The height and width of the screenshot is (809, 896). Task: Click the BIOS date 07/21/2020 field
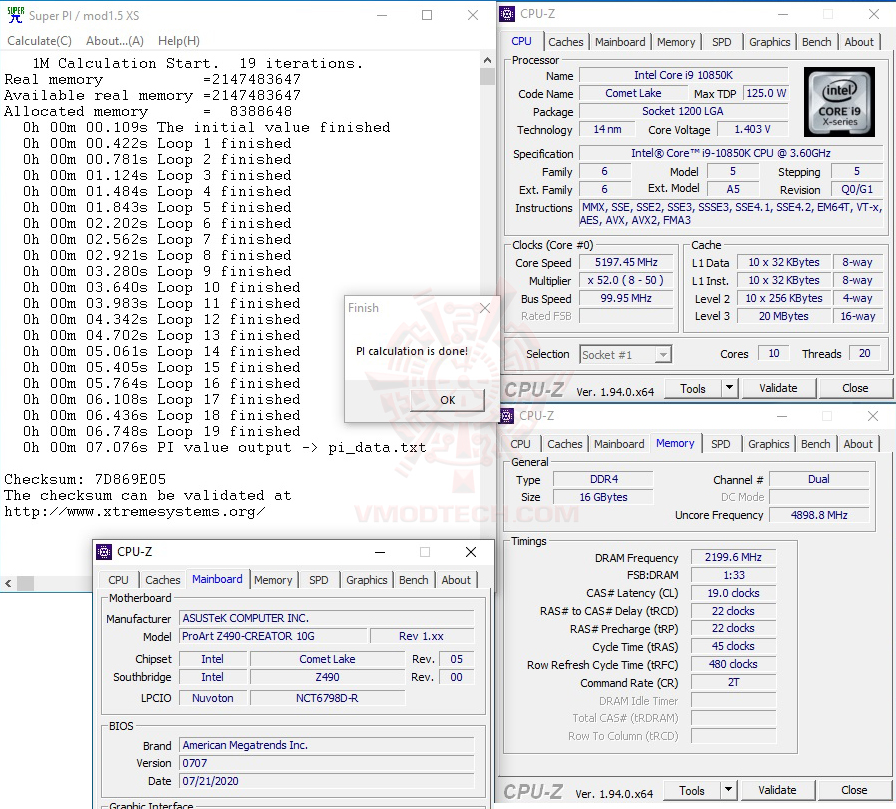327,781
